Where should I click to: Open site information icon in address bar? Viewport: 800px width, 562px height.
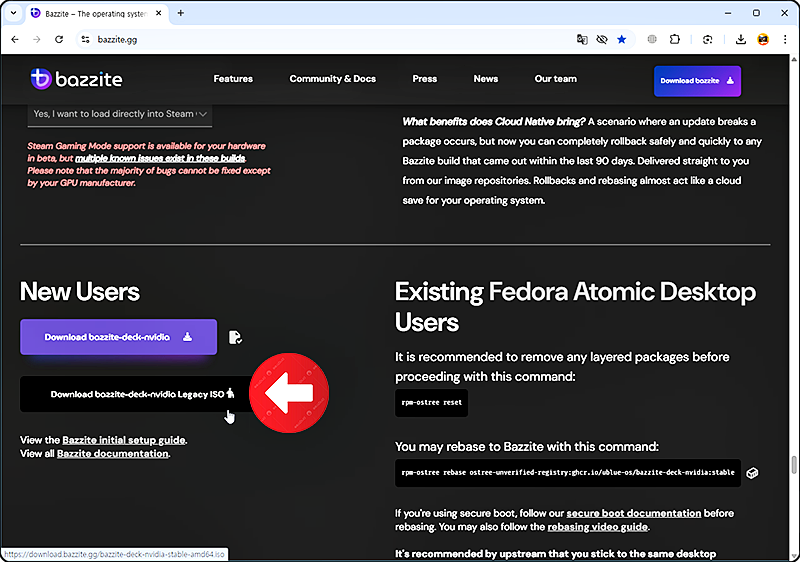click(x=85, y=39)
